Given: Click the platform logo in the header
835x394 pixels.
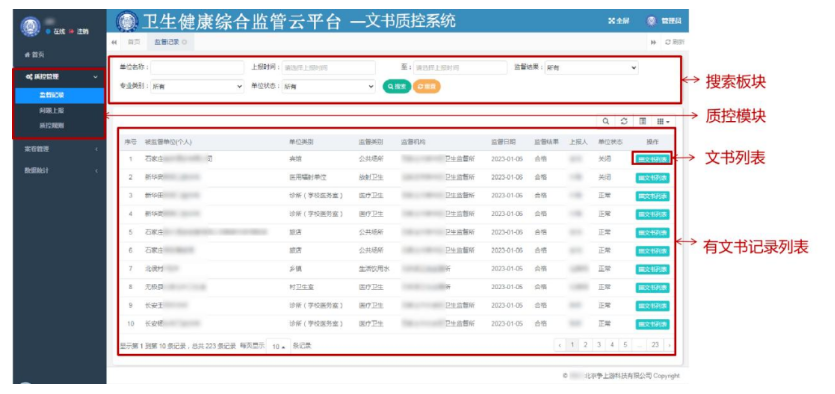Looking at the screenshot, I should 126,21.
